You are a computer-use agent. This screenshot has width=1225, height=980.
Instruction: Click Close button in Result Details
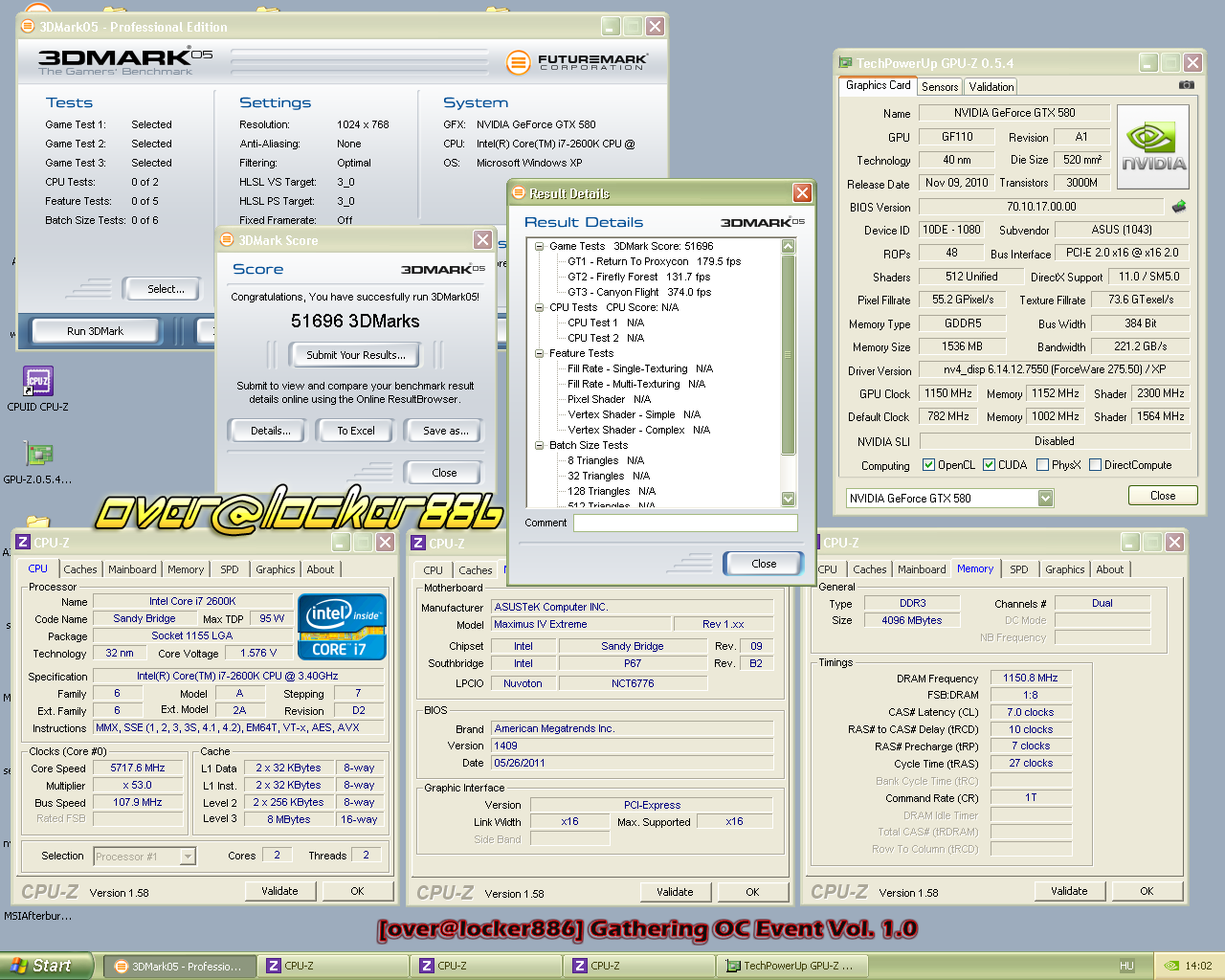[764, 564]
